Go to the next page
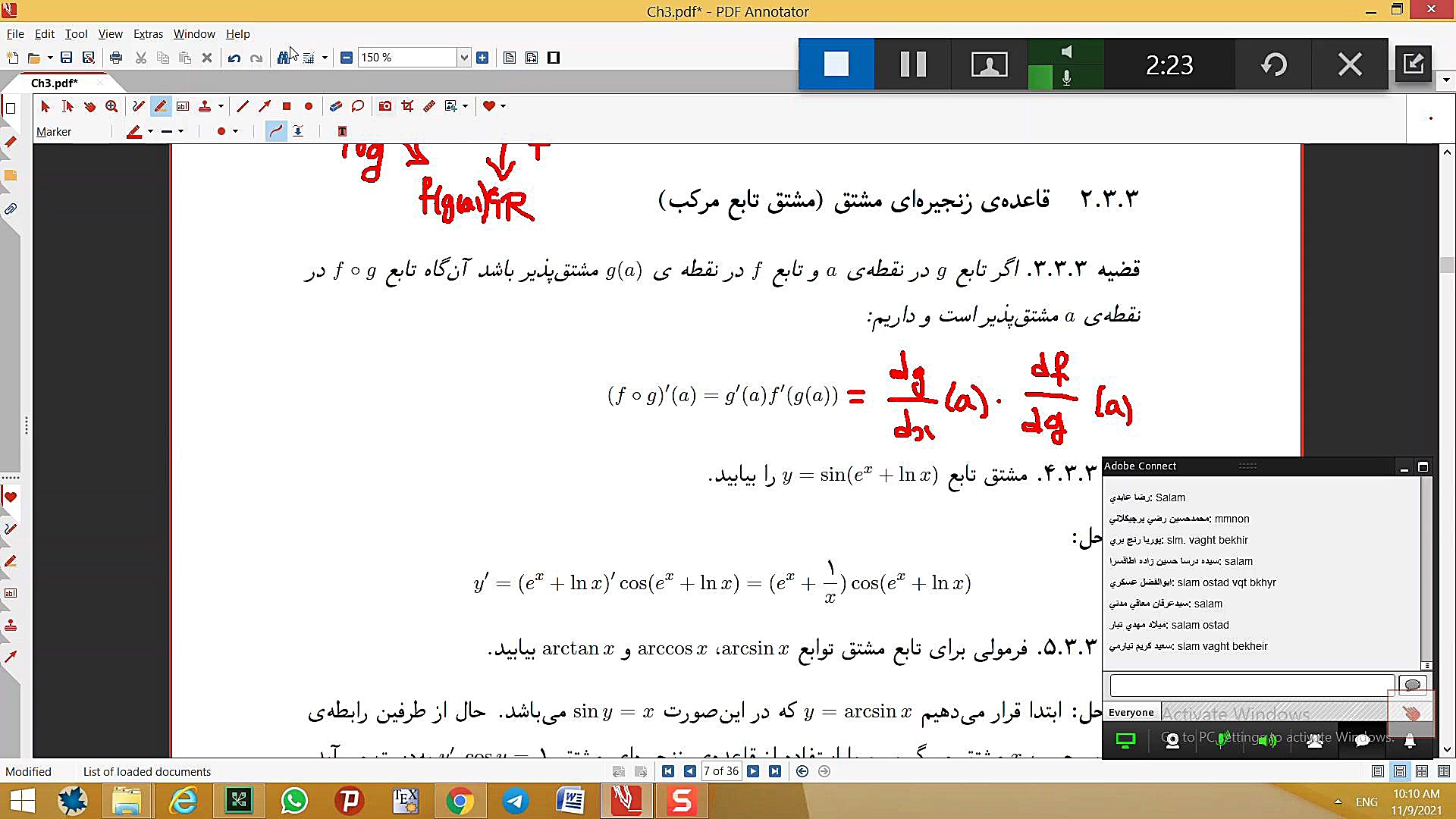The image size is (1456, 819). tap(753, 771)
